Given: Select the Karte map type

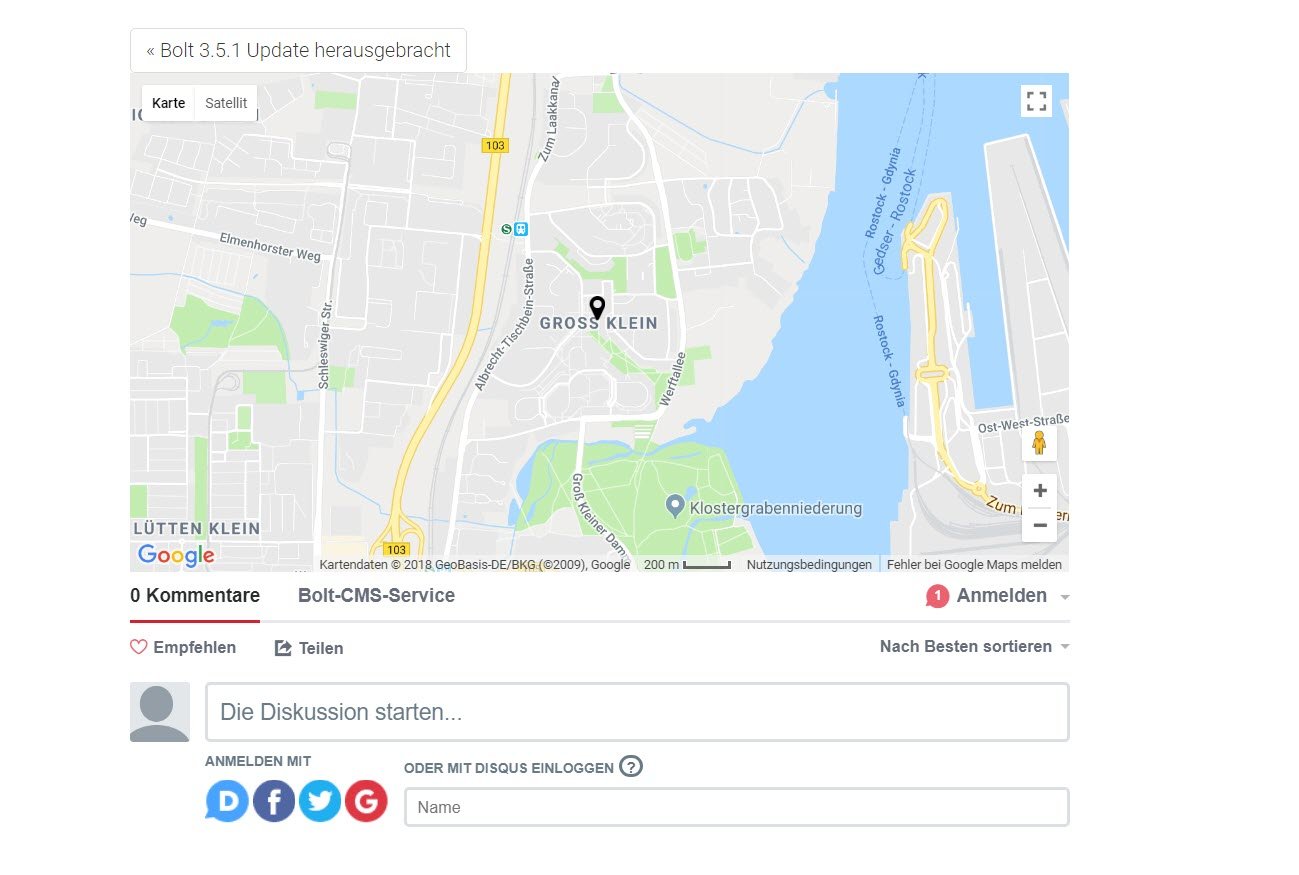Looking at the screenshot, I should pyautogui.click(x=169, y=103).
